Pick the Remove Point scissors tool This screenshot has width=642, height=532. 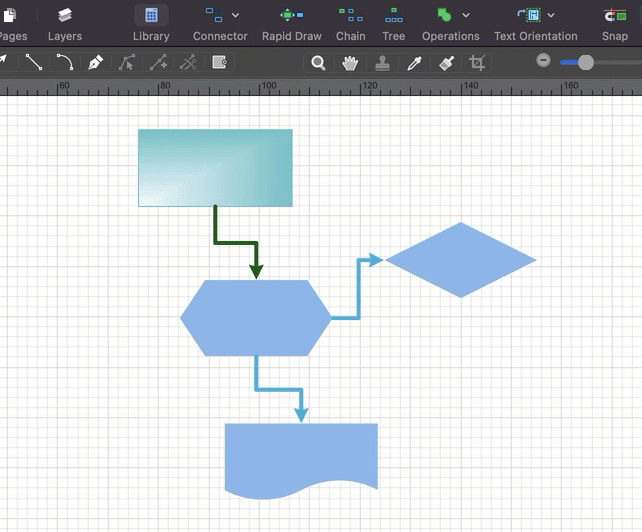[x=188, y=62]
